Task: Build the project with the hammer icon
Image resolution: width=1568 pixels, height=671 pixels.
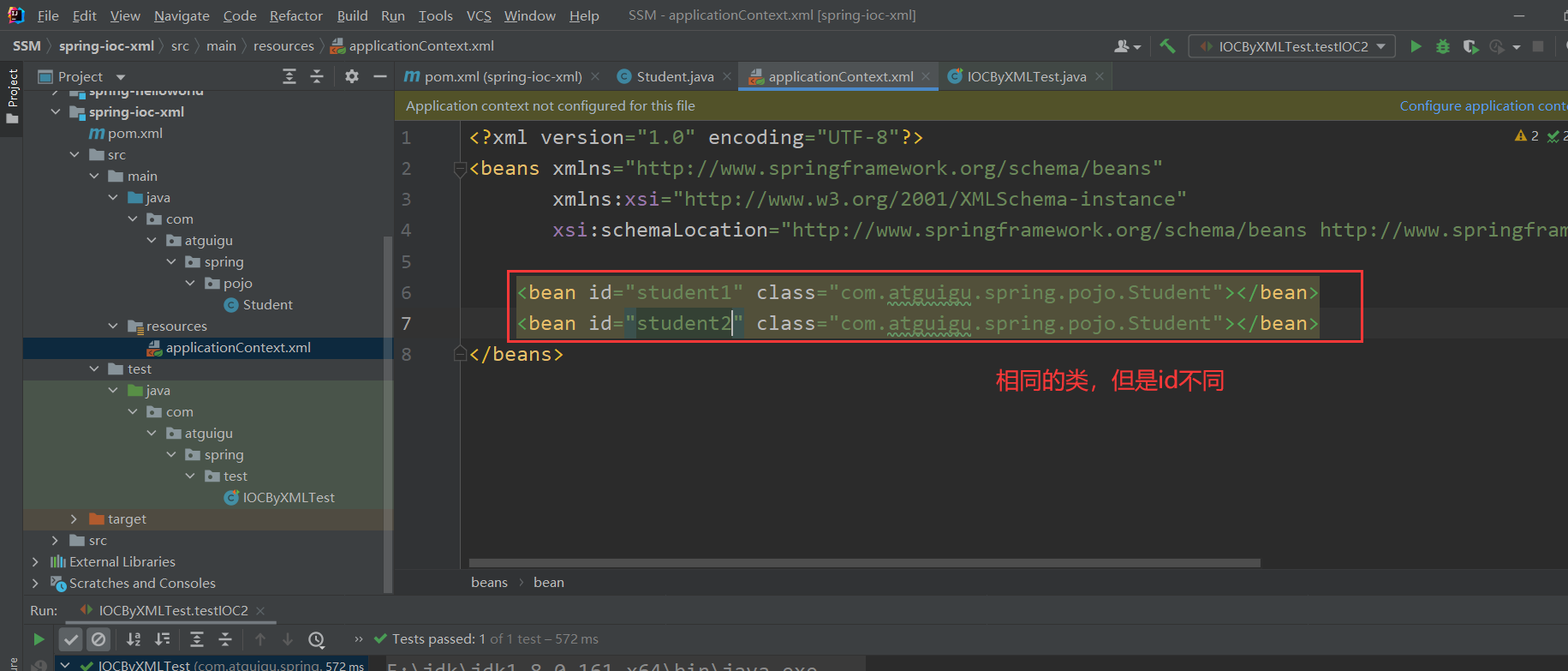Action: click(1167, 46)
